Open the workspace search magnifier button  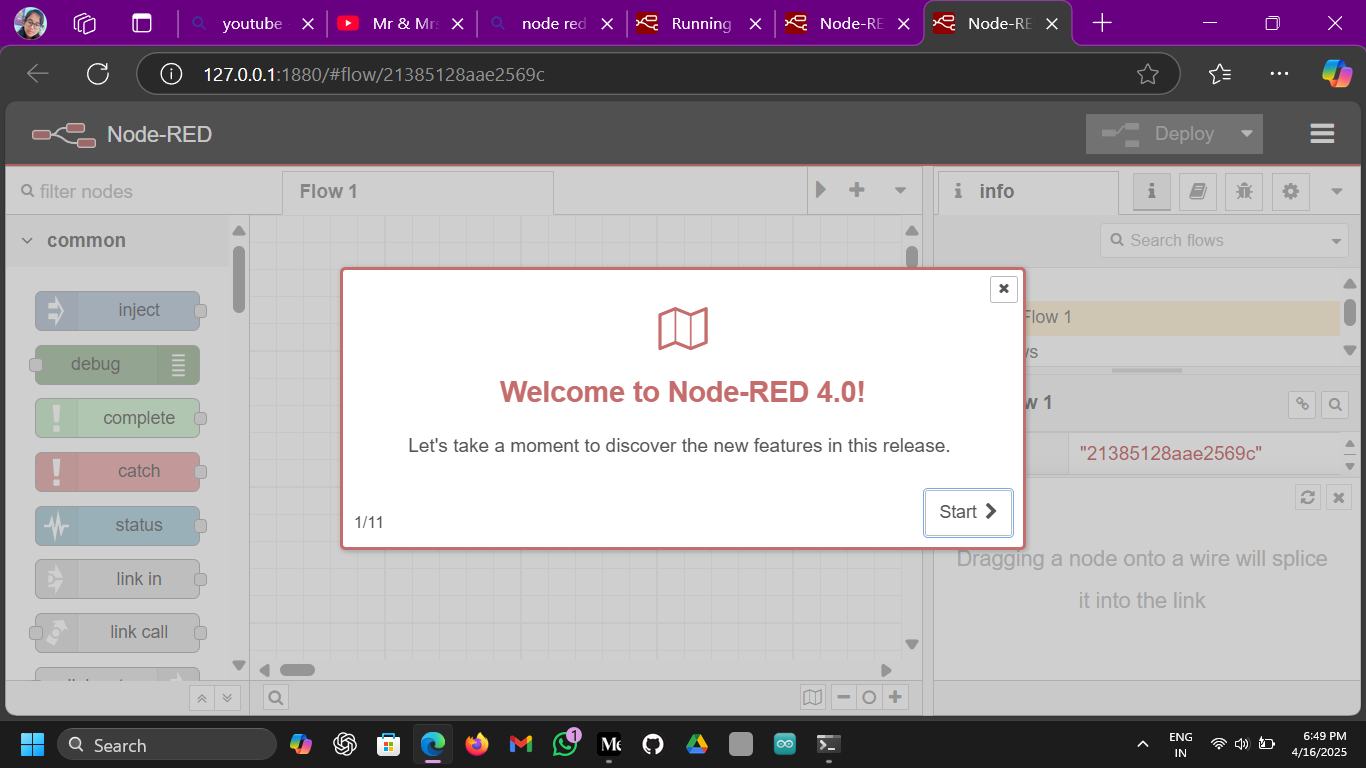point(277,698)
